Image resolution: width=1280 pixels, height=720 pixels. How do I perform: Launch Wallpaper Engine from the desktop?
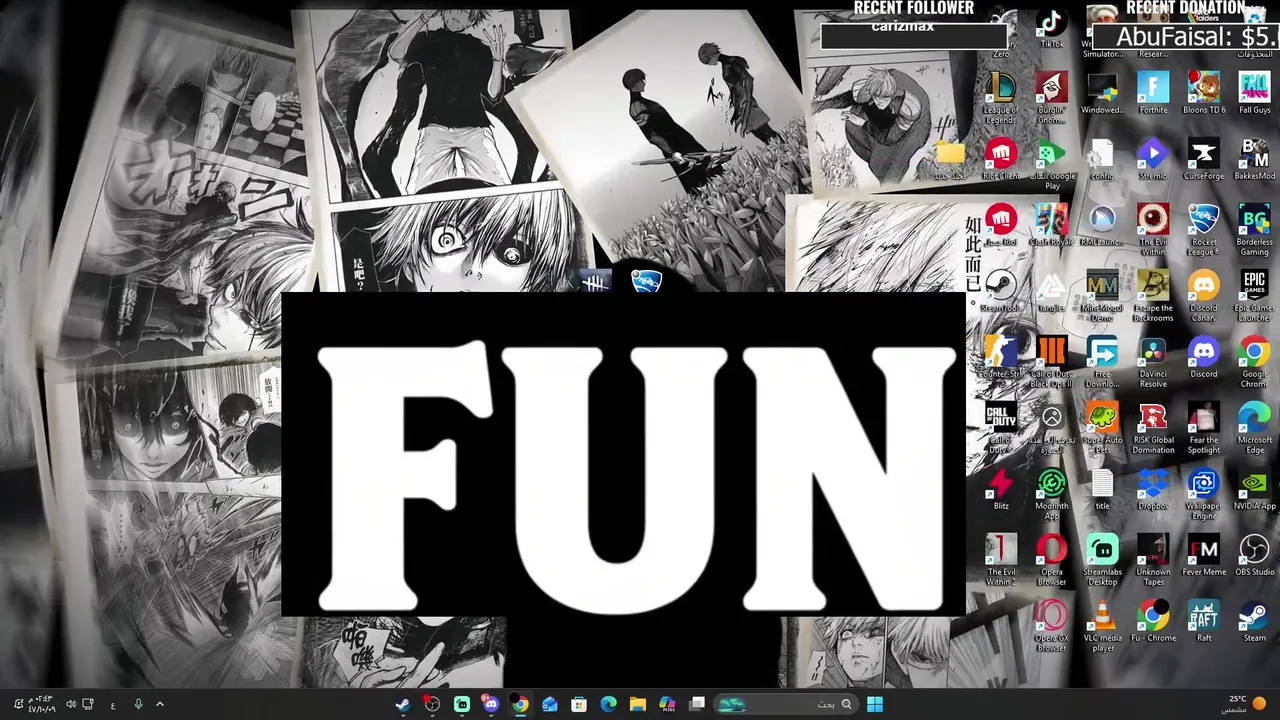point(1204,494)
